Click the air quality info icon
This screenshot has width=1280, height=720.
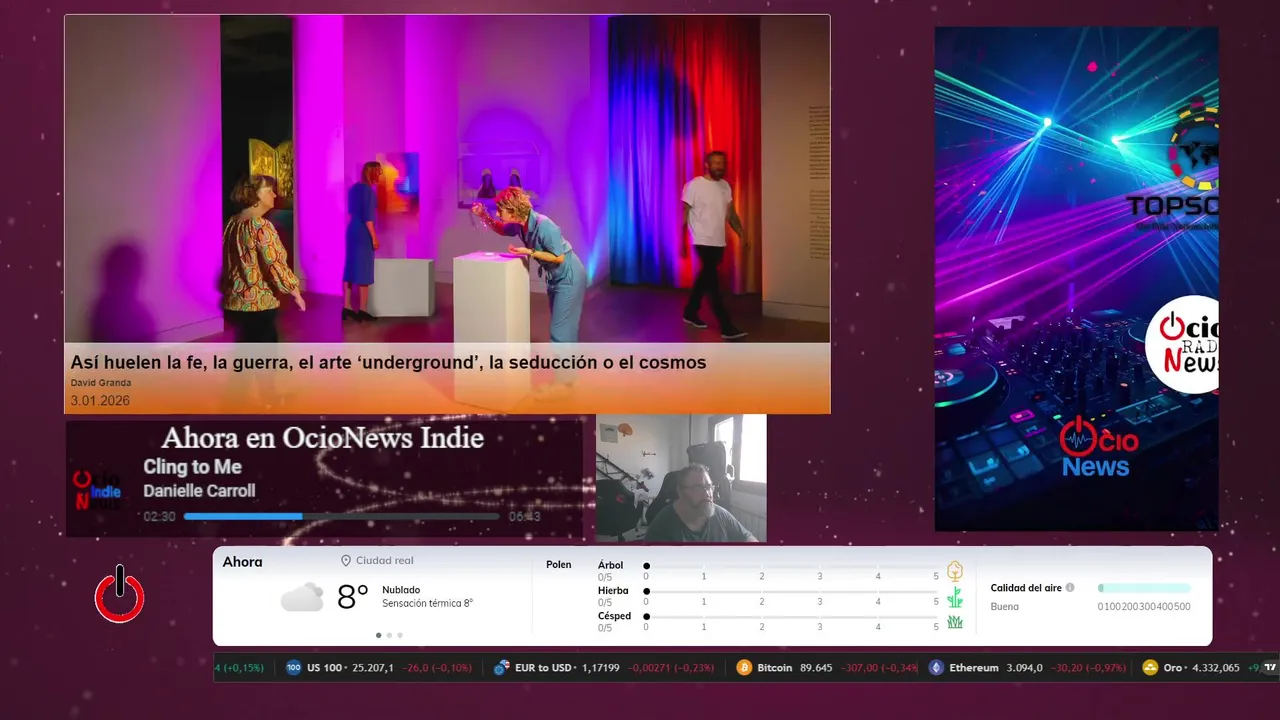click(x=1070, y=588)
